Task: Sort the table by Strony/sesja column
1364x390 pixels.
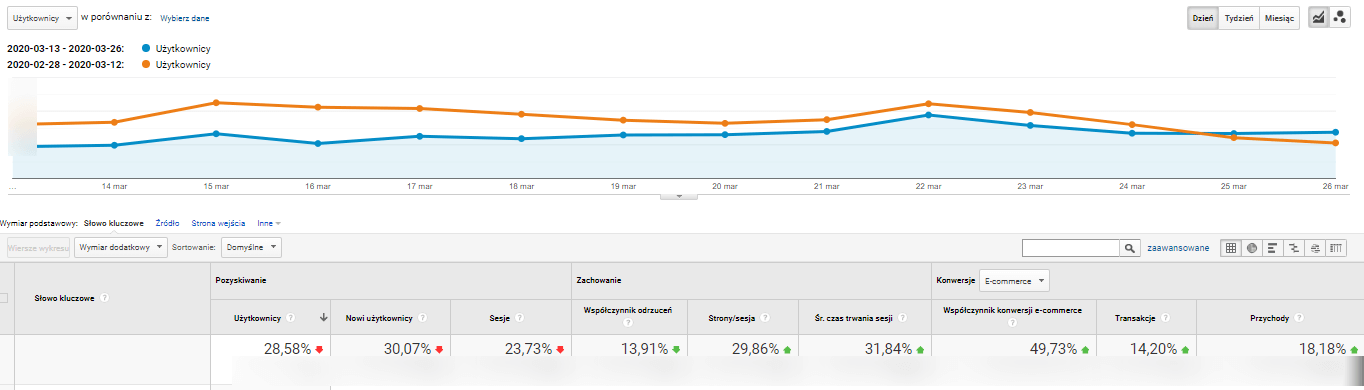Action: click(x=732, y=317)
